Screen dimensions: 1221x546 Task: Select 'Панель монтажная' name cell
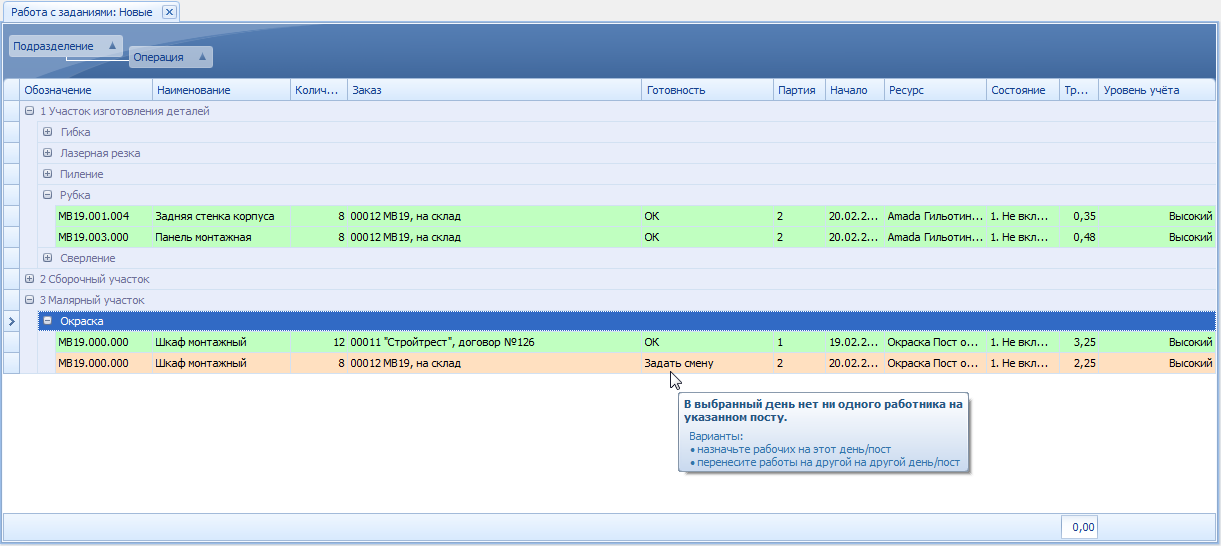tap(221, 237)
